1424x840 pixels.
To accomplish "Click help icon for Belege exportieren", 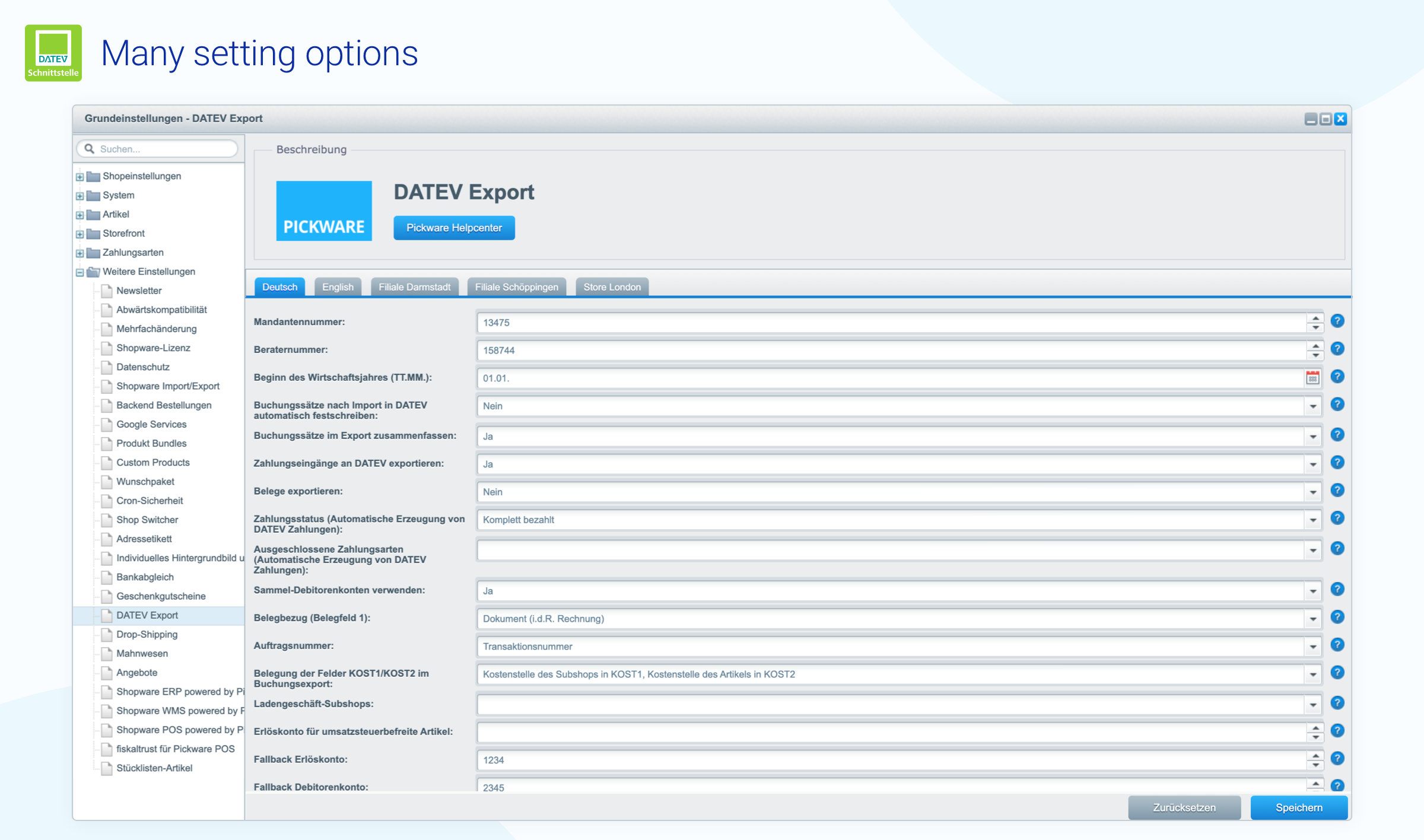I will tap(1337, 491).
